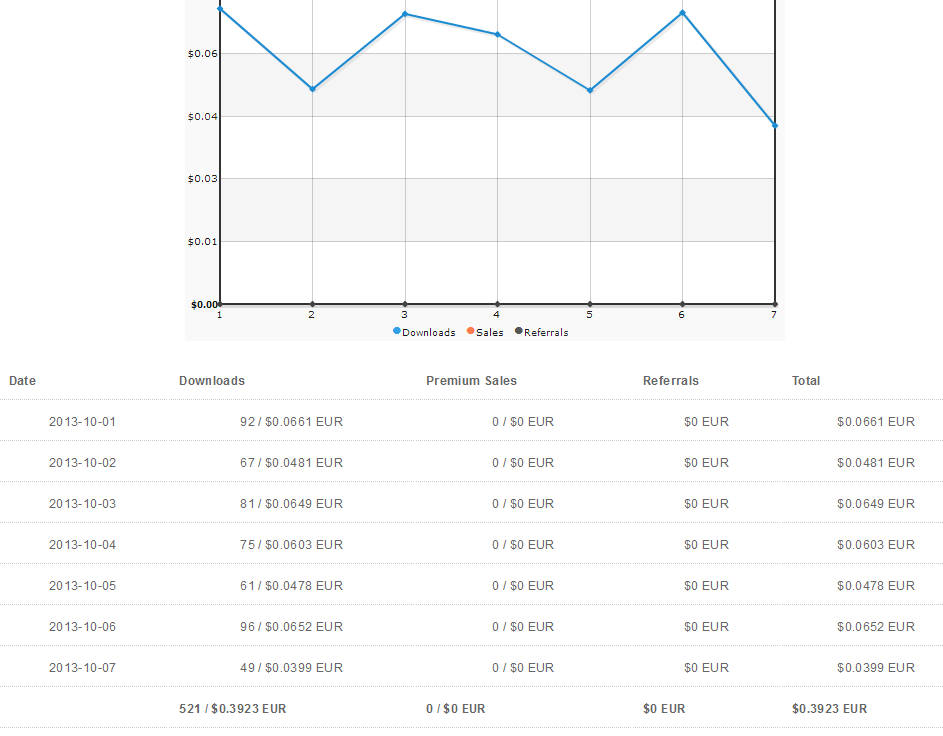Click the 2013-10-04 total value $0.0603 EUR
This screenshot has width=943, height=736.
pyautogui.click(x=875, y=545)
